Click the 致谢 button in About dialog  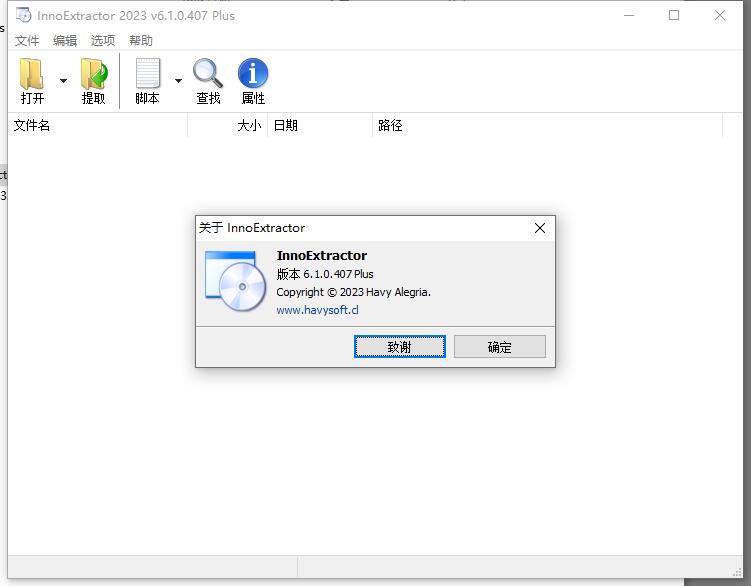click(x=399, y=346)
